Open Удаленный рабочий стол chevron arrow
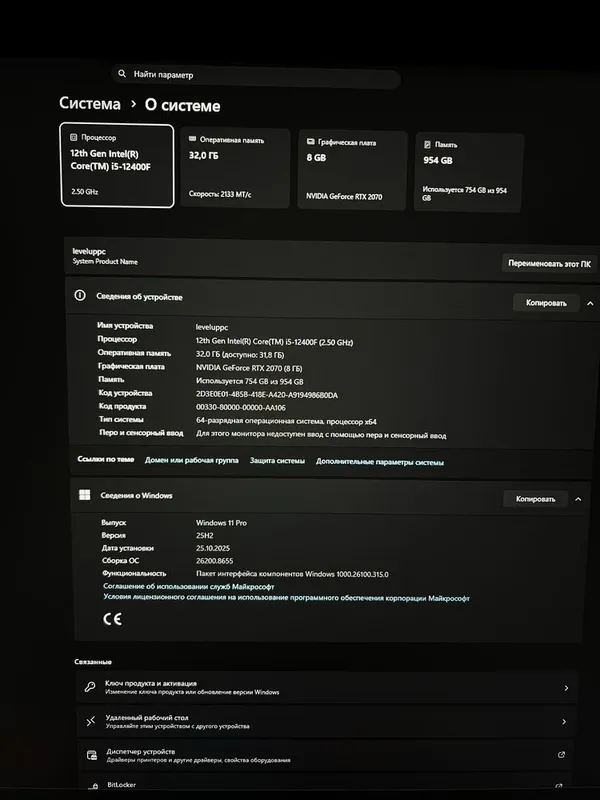The height and width of the screenshot is (800, 600). pos(564,722)
